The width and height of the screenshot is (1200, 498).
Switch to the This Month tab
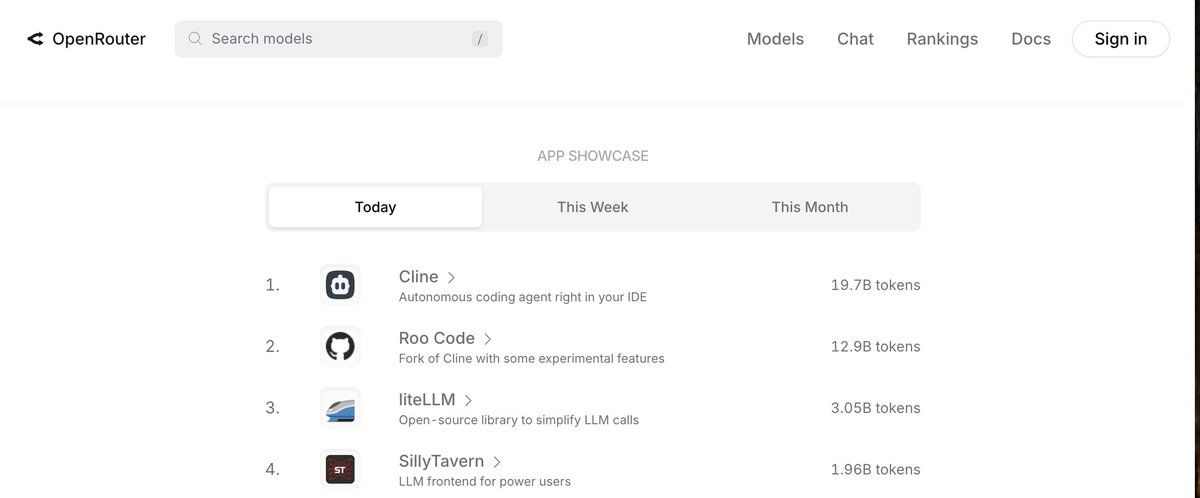tap(810, 207)
